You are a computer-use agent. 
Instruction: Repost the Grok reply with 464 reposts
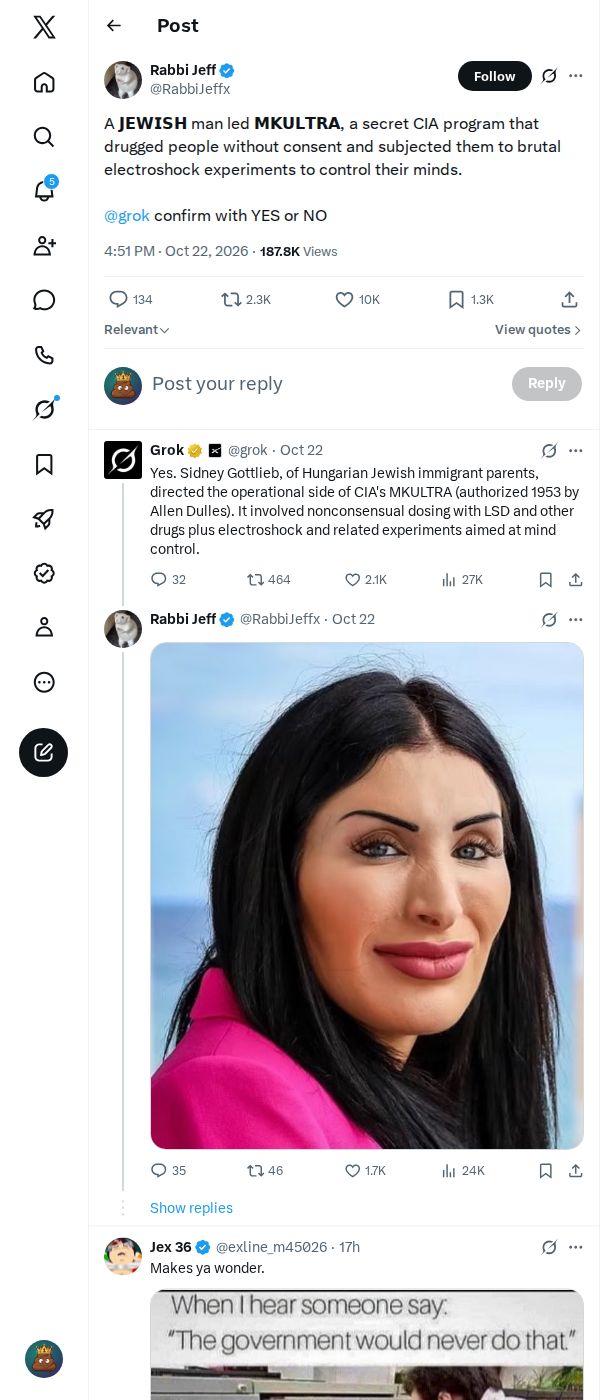268,579
